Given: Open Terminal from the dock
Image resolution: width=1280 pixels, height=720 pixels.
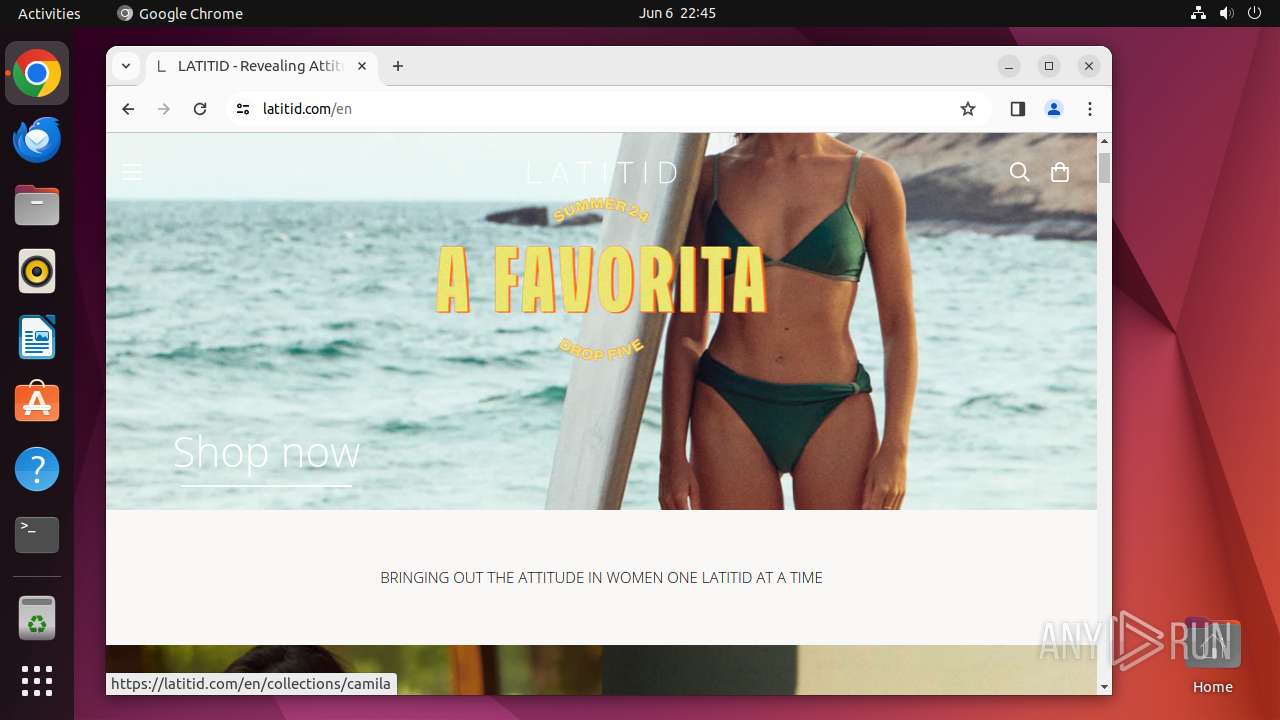Looking at the screenshot, I should (x=37, y=535).
